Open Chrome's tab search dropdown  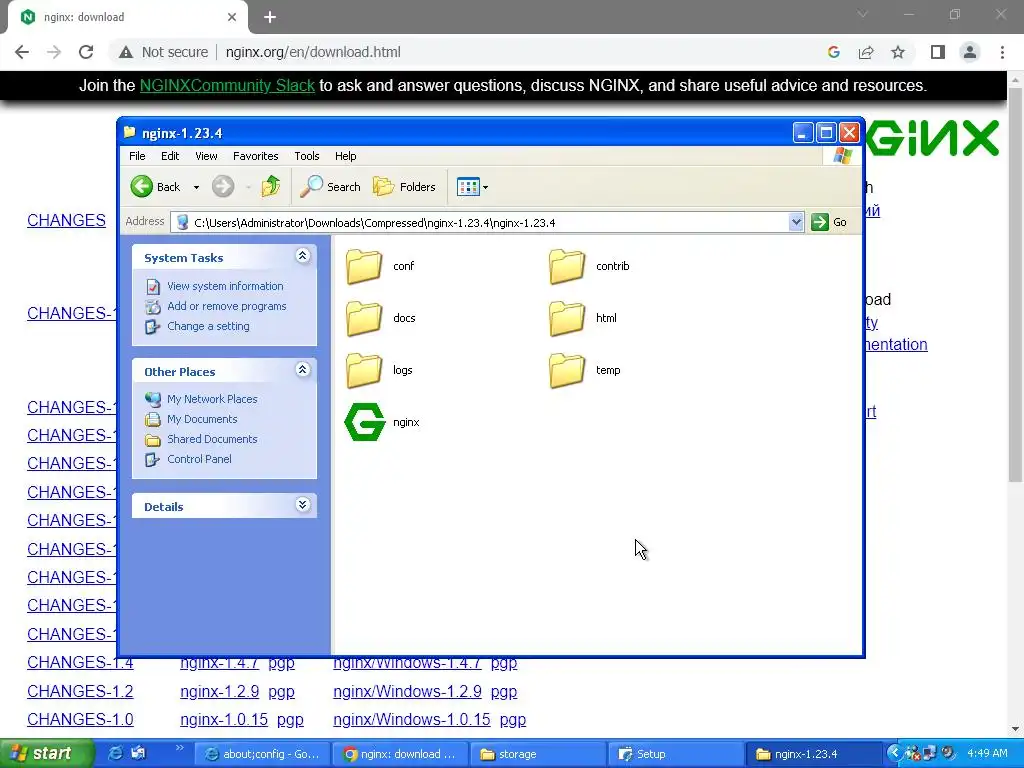point(863,14)
